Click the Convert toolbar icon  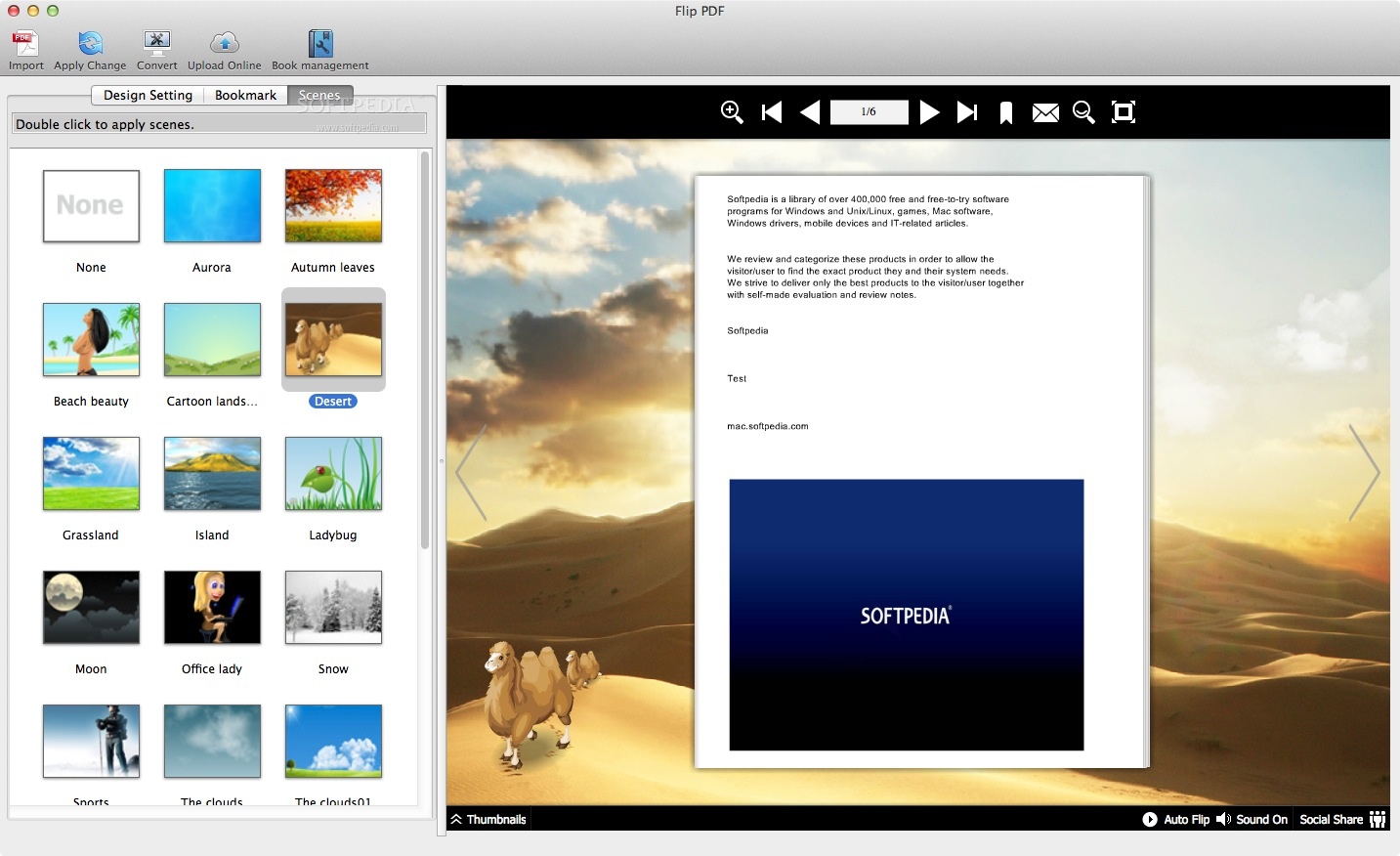point(156,43)
